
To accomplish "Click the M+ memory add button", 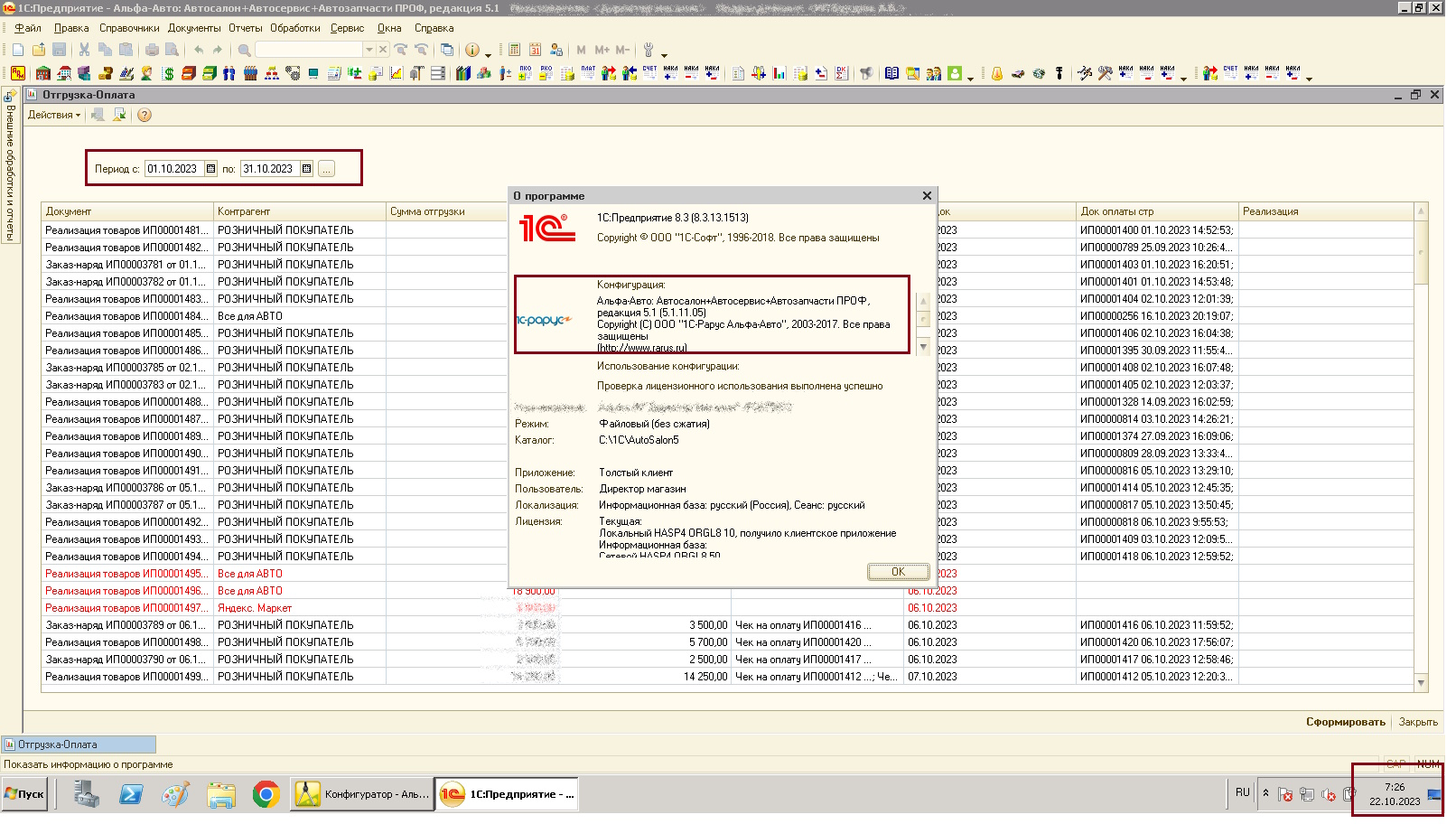I will [x=602, y=50].
